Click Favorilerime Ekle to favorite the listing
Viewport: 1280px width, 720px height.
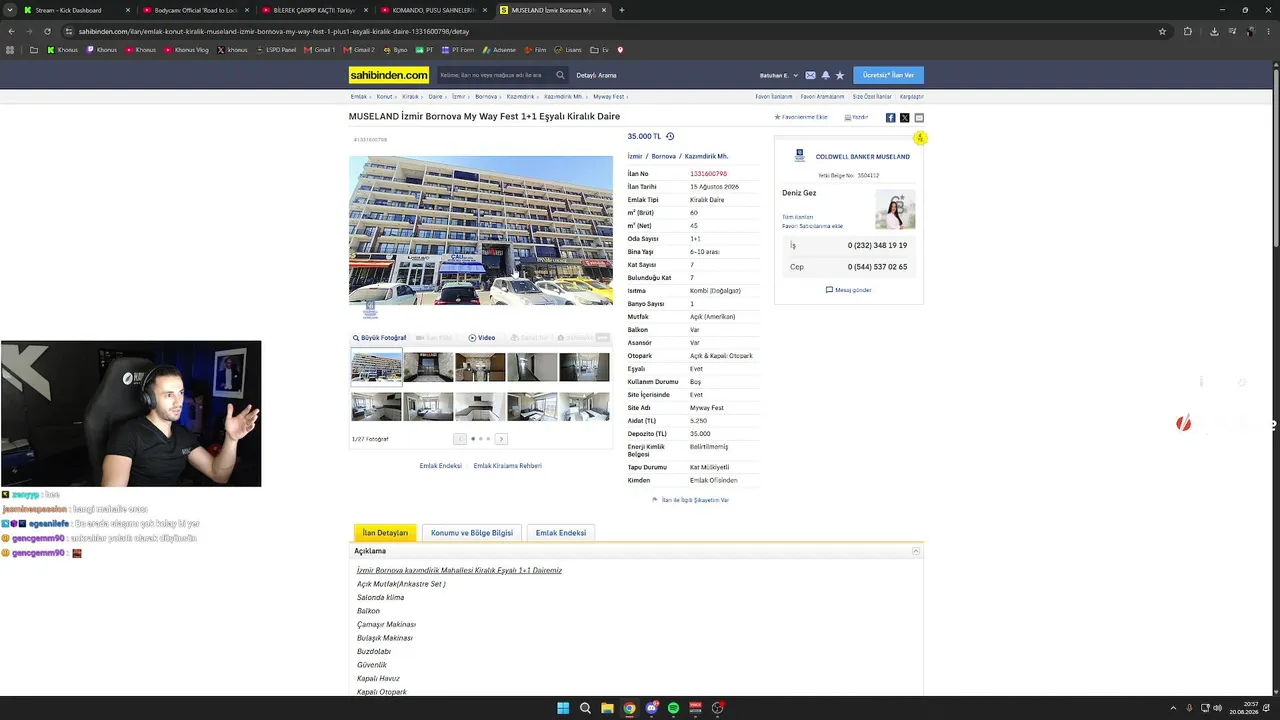(x=801, y=117)
